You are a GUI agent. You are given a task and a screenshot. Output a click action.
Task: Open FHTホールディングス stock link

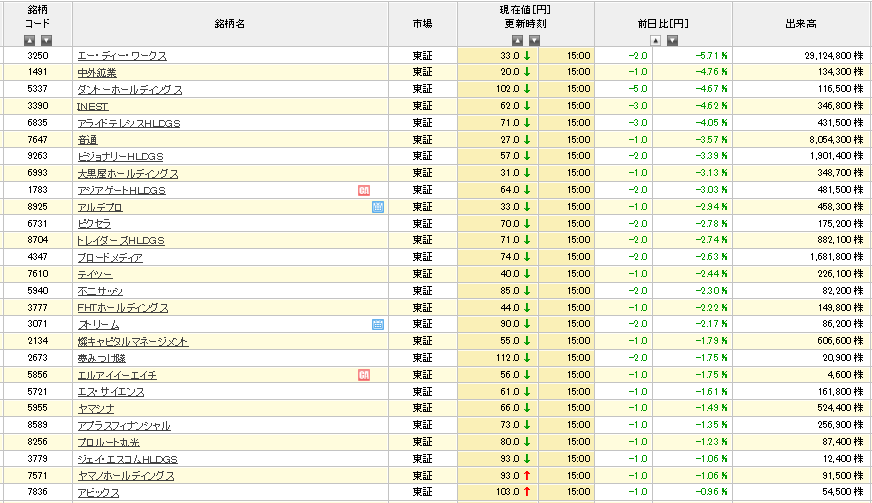point(122,308)
